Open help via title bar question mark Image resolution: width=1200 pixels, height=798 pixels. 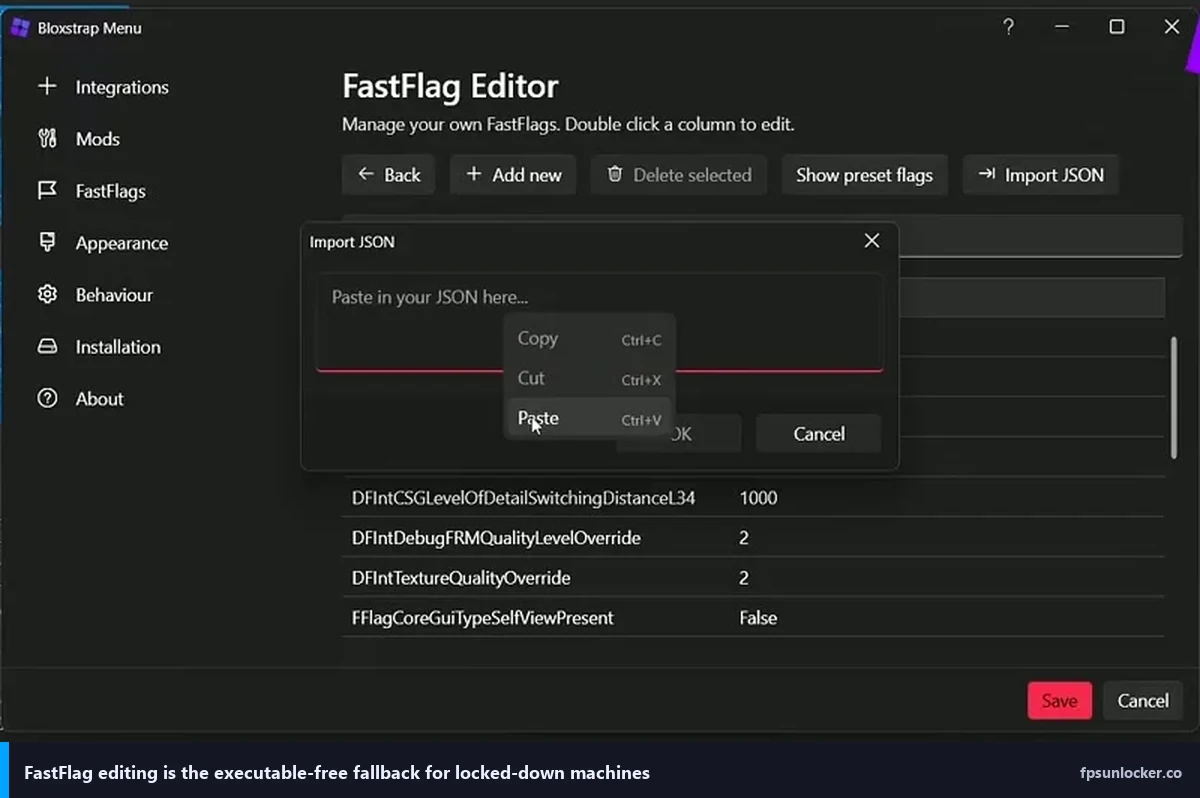[x=1008, y=28]
